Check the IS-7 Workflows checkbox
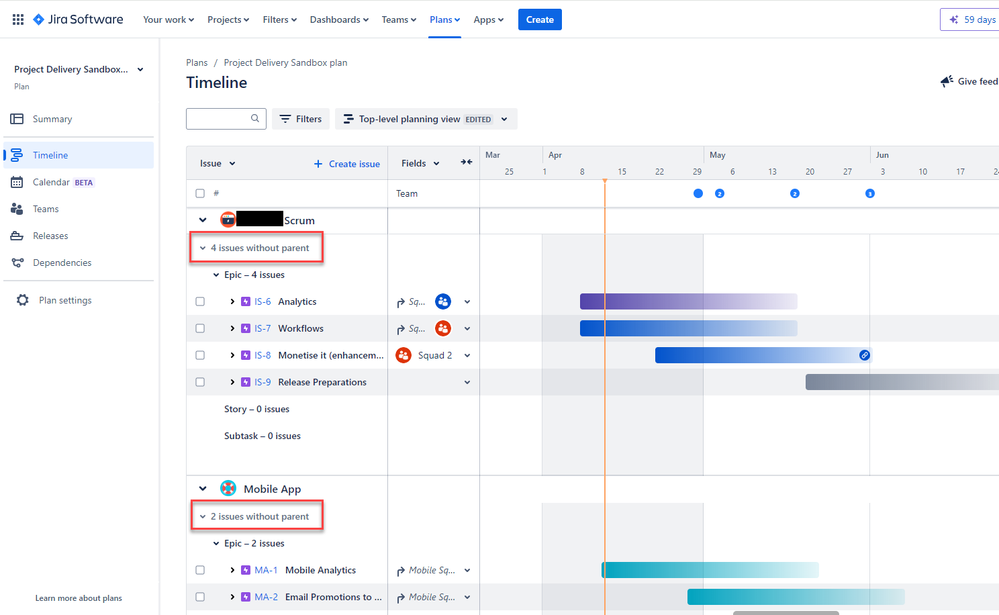 (200, 328)
